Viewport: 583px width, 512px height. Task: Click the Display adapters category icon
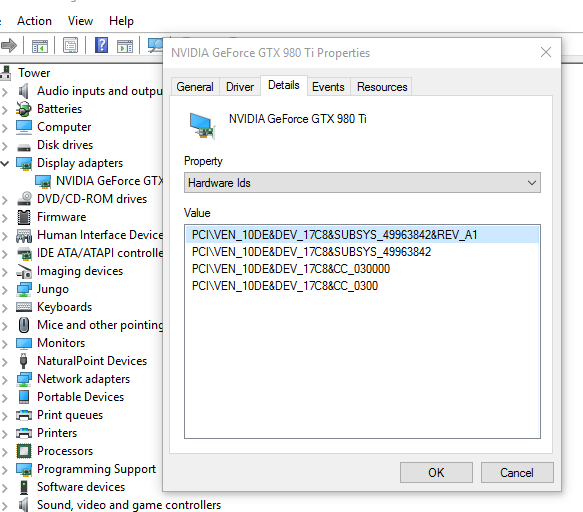pyautogui.click(x=24, y=163)
